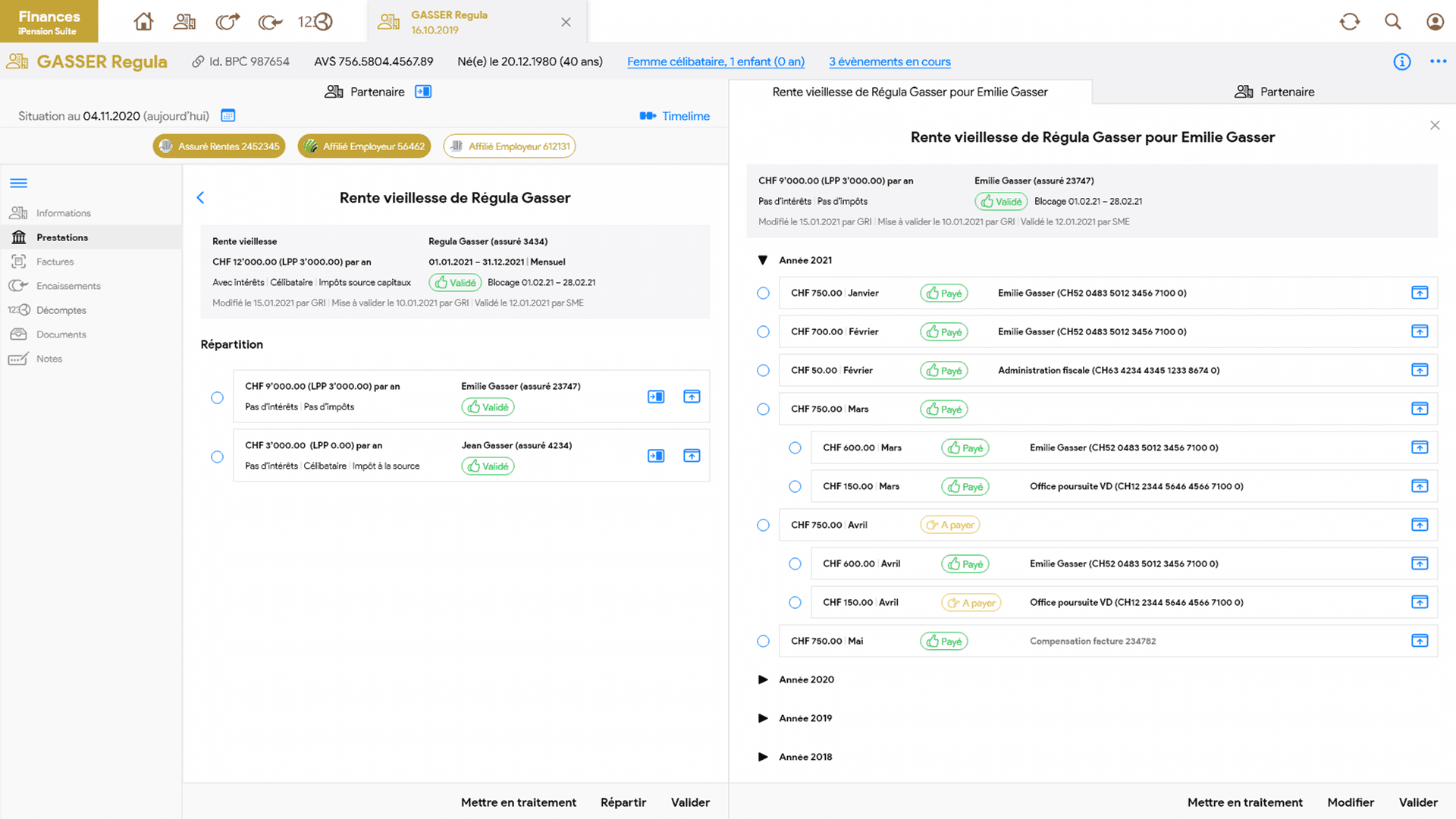
Task: Open the three-dots more menu
Action: (1438, 61)
